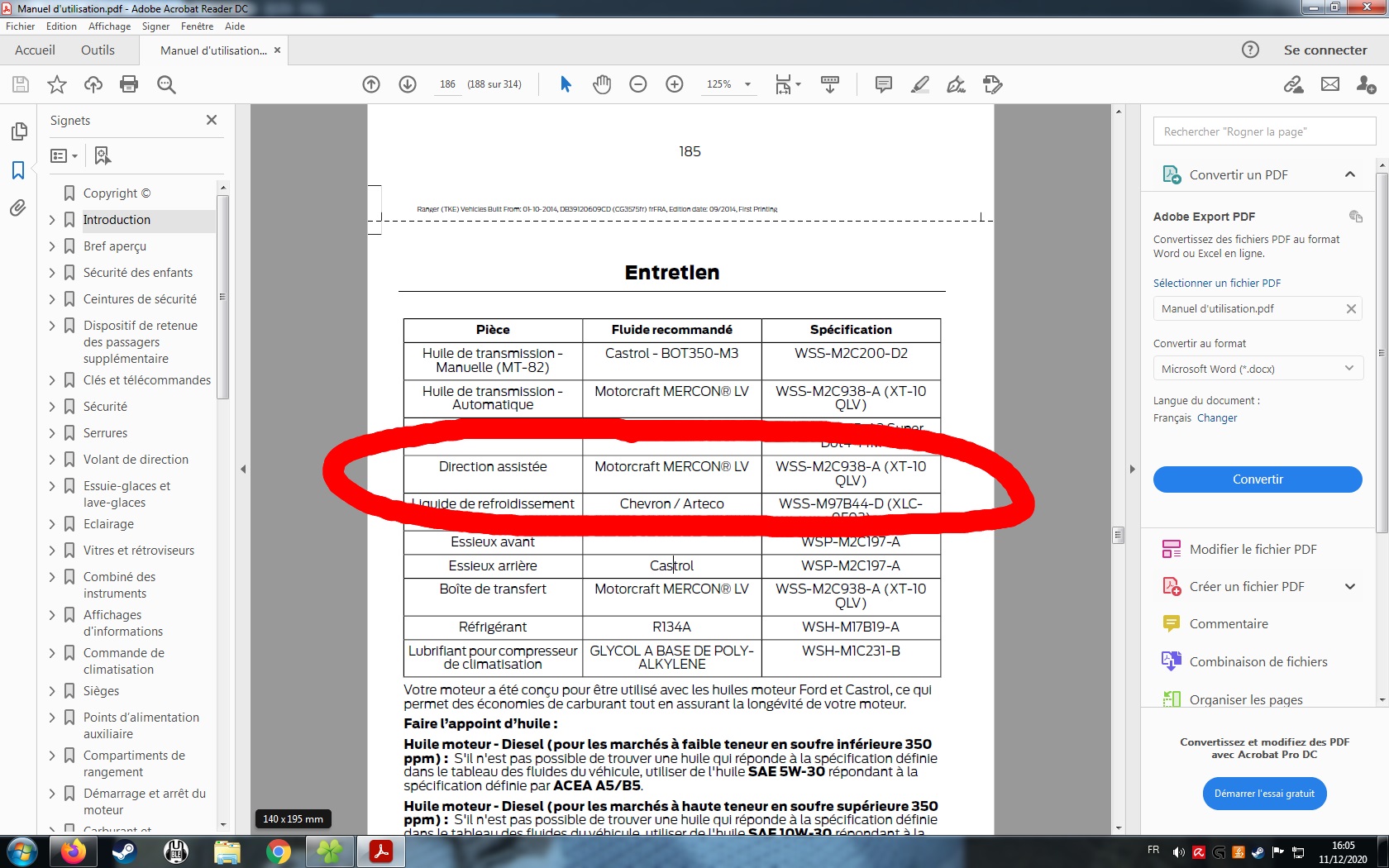Viewport: 1389px width, 868px height.
Task: Remove Manuel d'utilisation.pdf from selected file
Action: [x=1351, y=308]
